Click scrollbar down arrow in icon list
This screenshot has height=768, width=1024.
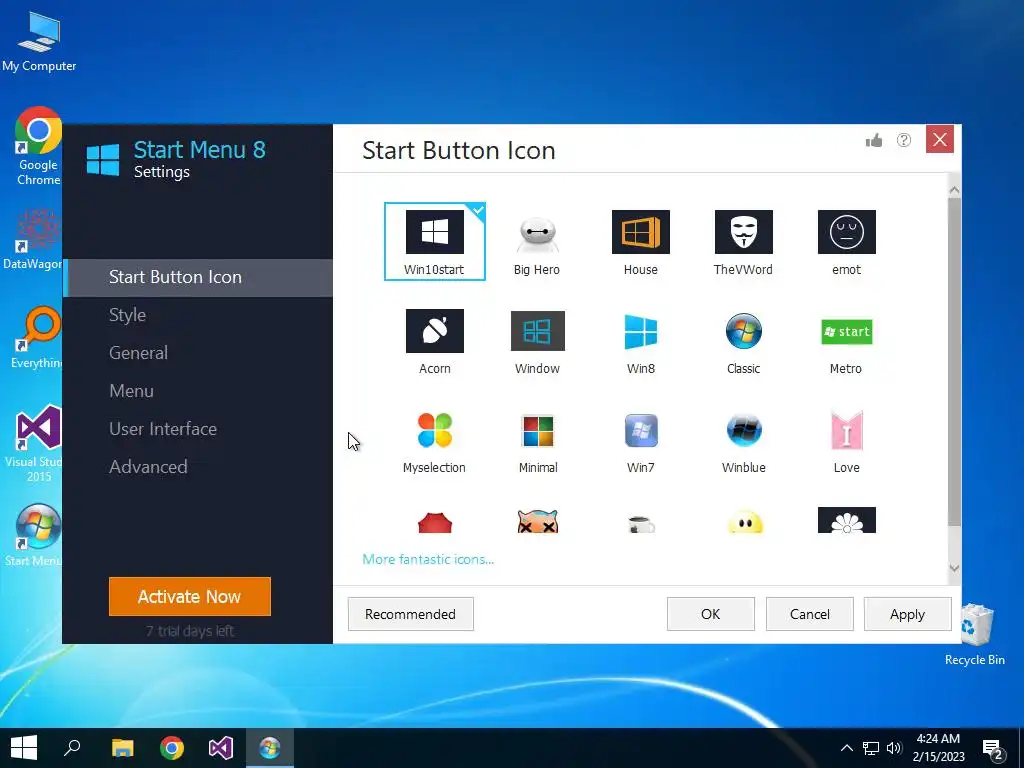click(954, 568)
